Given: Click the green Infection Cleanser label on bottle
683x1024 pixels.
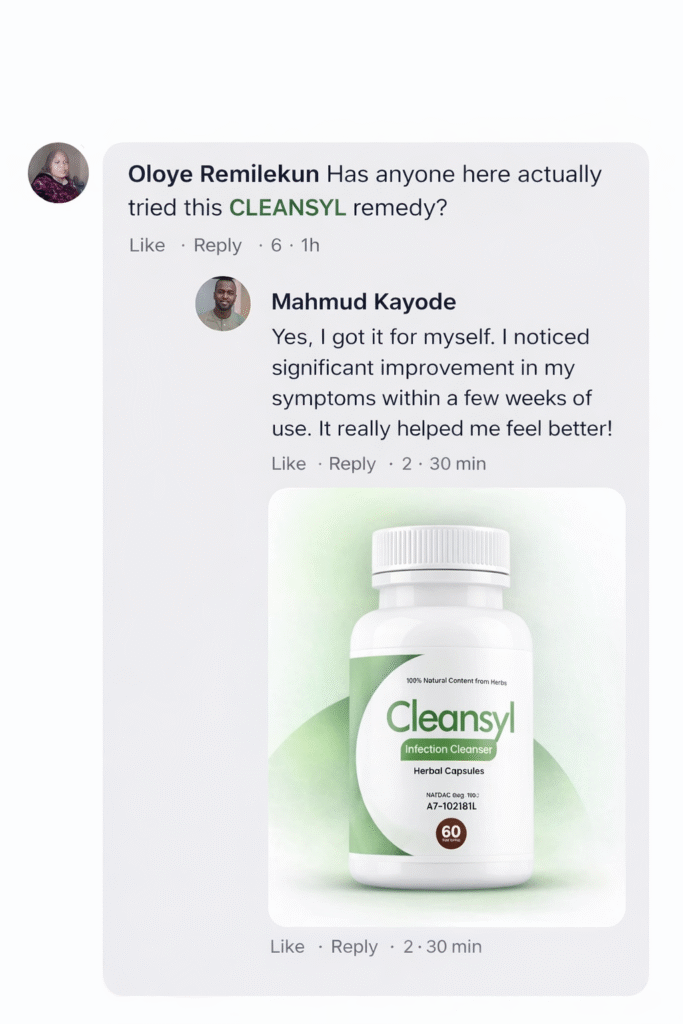Looking at the screenshot, I should [449, 750].
